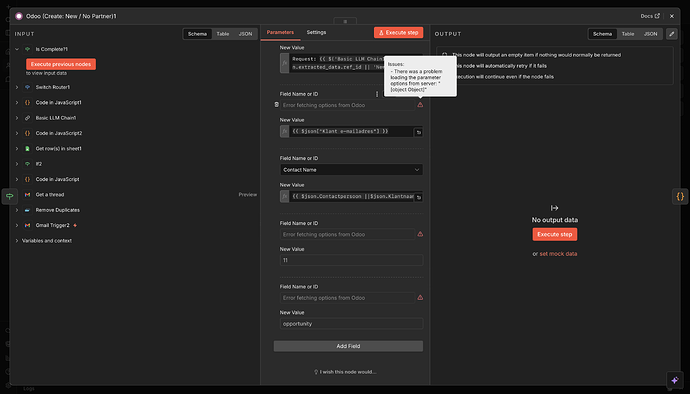Click the New Value field containing 11

pyautogui.click(x=351, y=260)
